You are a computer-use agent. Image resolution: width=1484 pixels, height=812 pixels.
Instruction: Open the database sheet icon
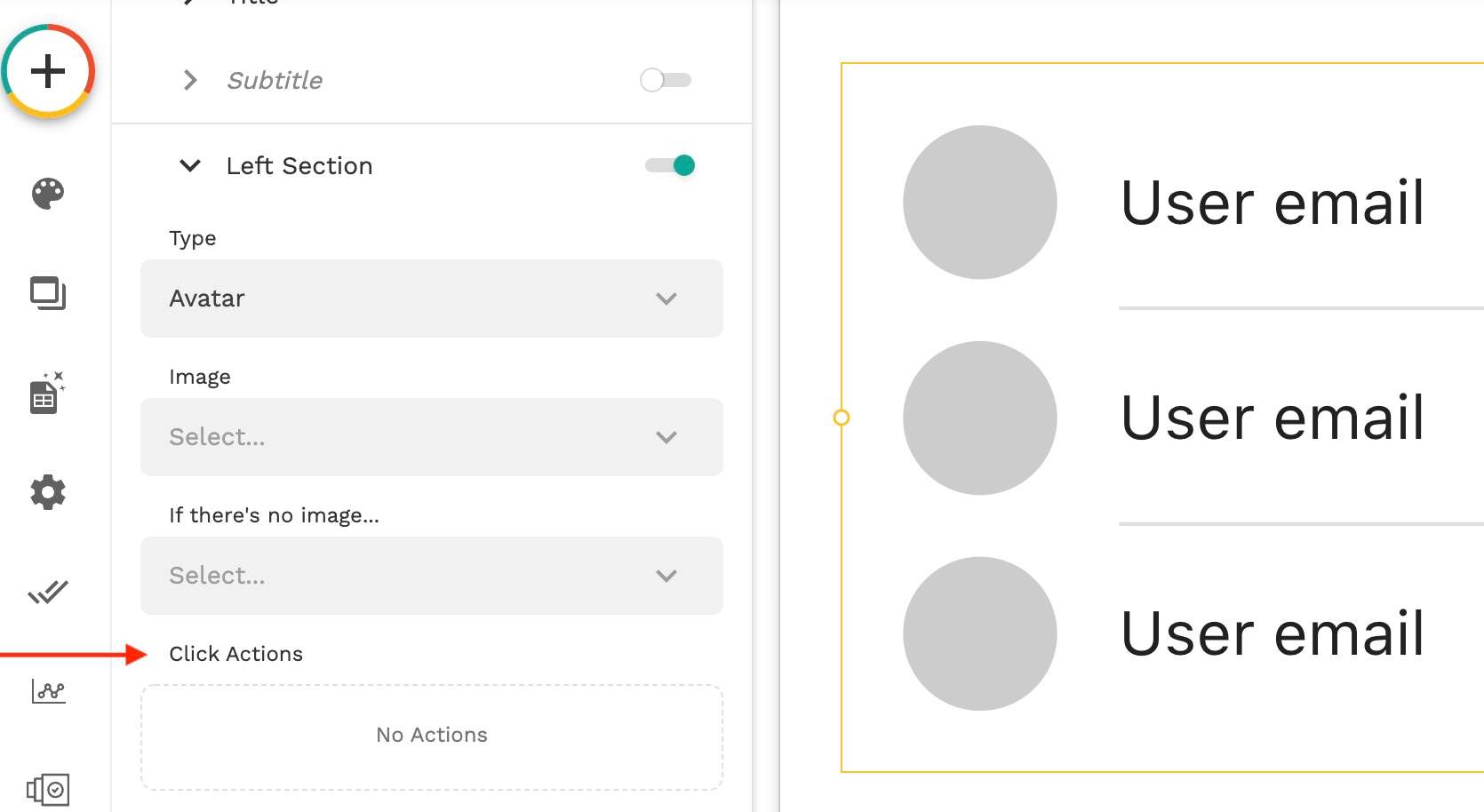[48, 393]
